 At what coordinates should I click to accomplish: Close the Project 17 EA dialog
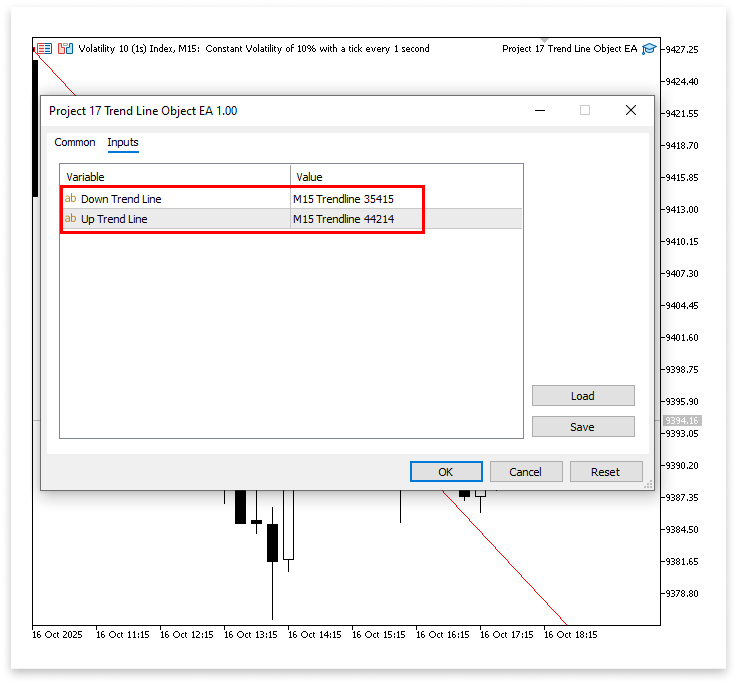[x=631, y=110]
